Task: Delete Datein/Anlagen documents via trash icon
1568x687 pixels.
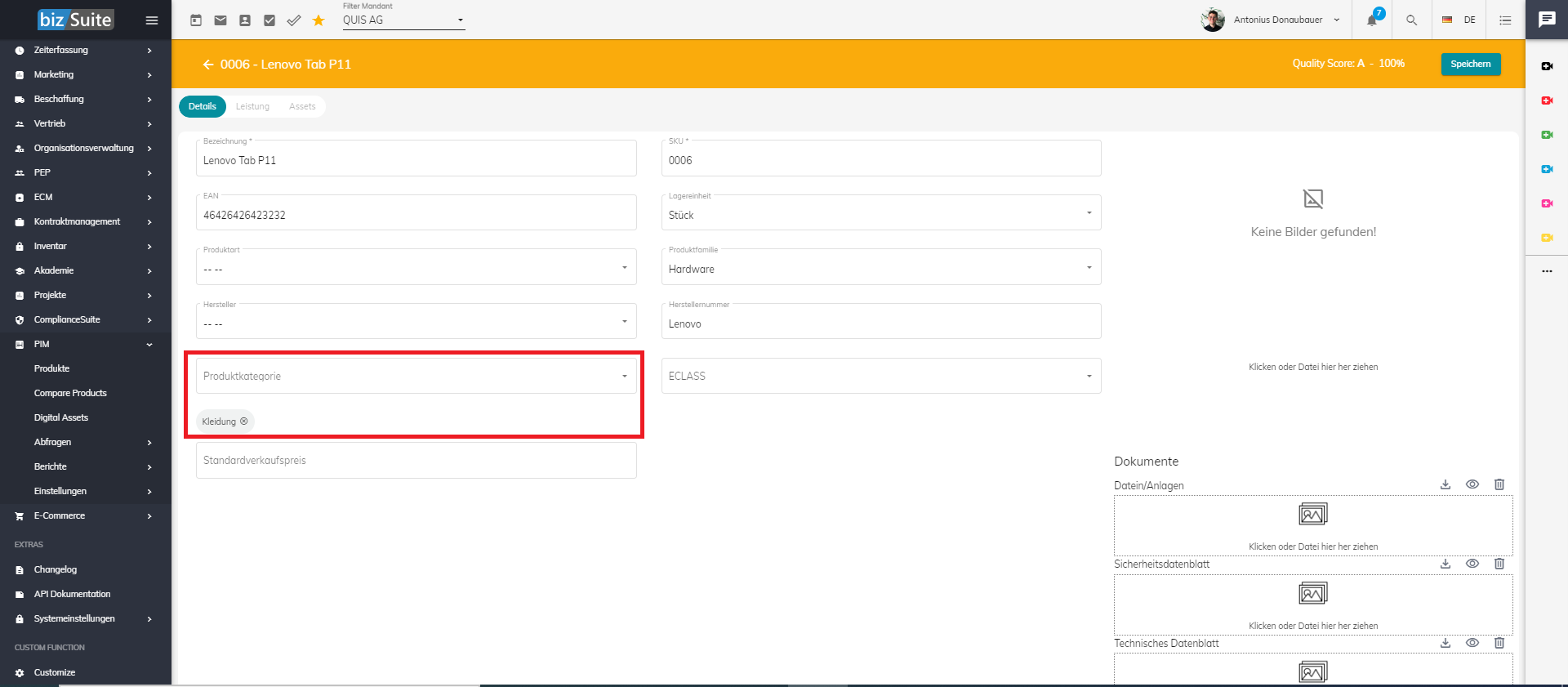Action: pyautogui.click(x=1499, y=484)
